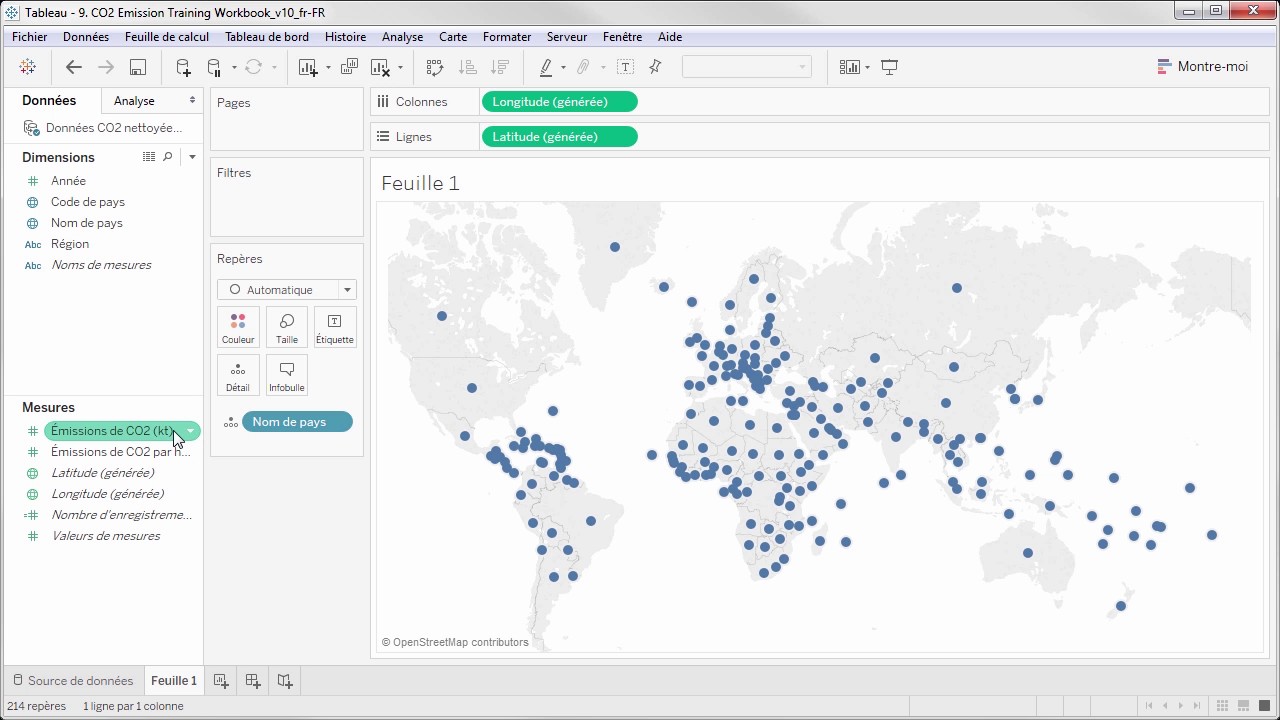
Task: Add a new dashboard tab
Action: pos(253,681)
